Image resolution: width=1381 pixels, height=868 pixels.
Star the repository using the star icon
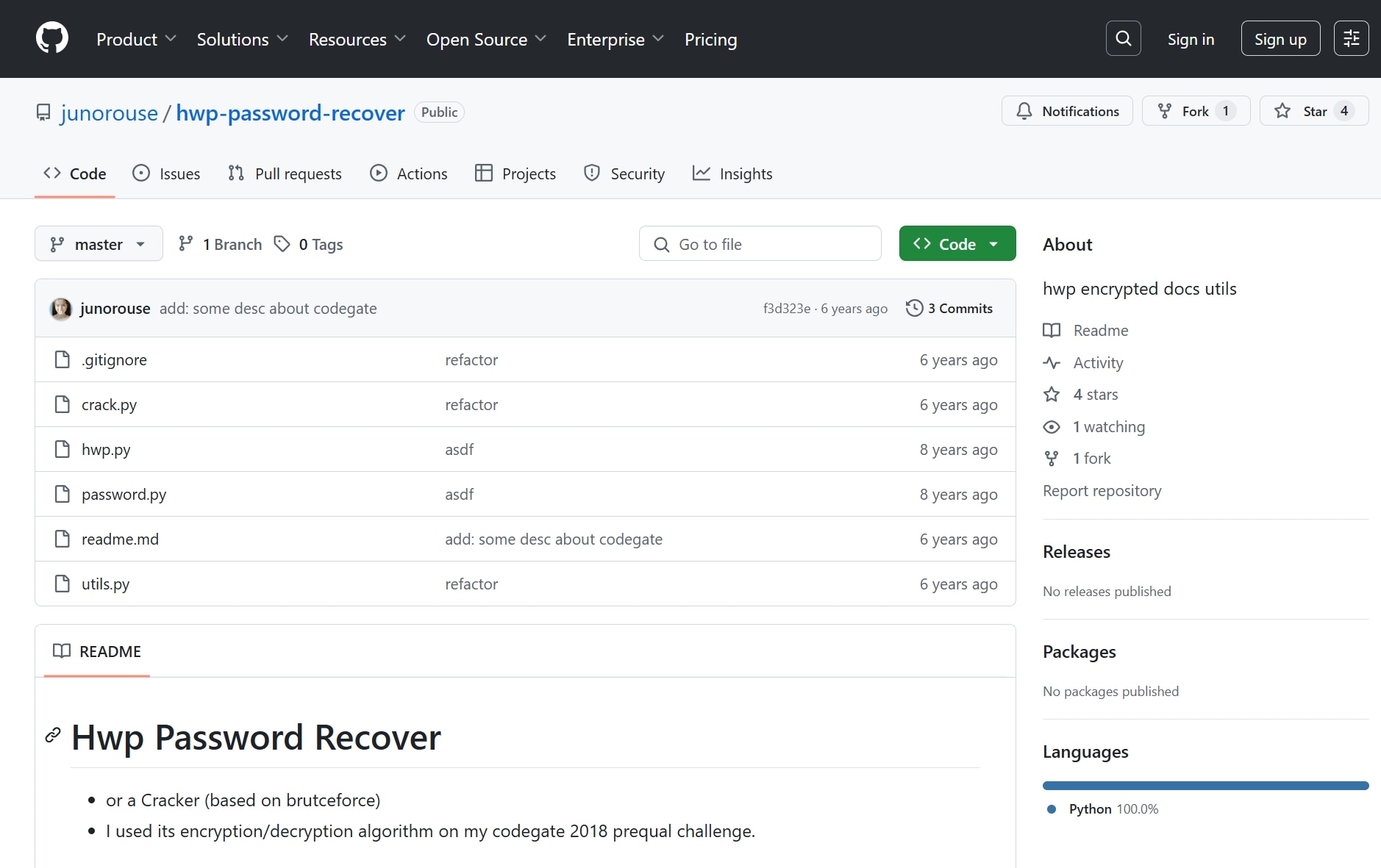(1282, 111)
